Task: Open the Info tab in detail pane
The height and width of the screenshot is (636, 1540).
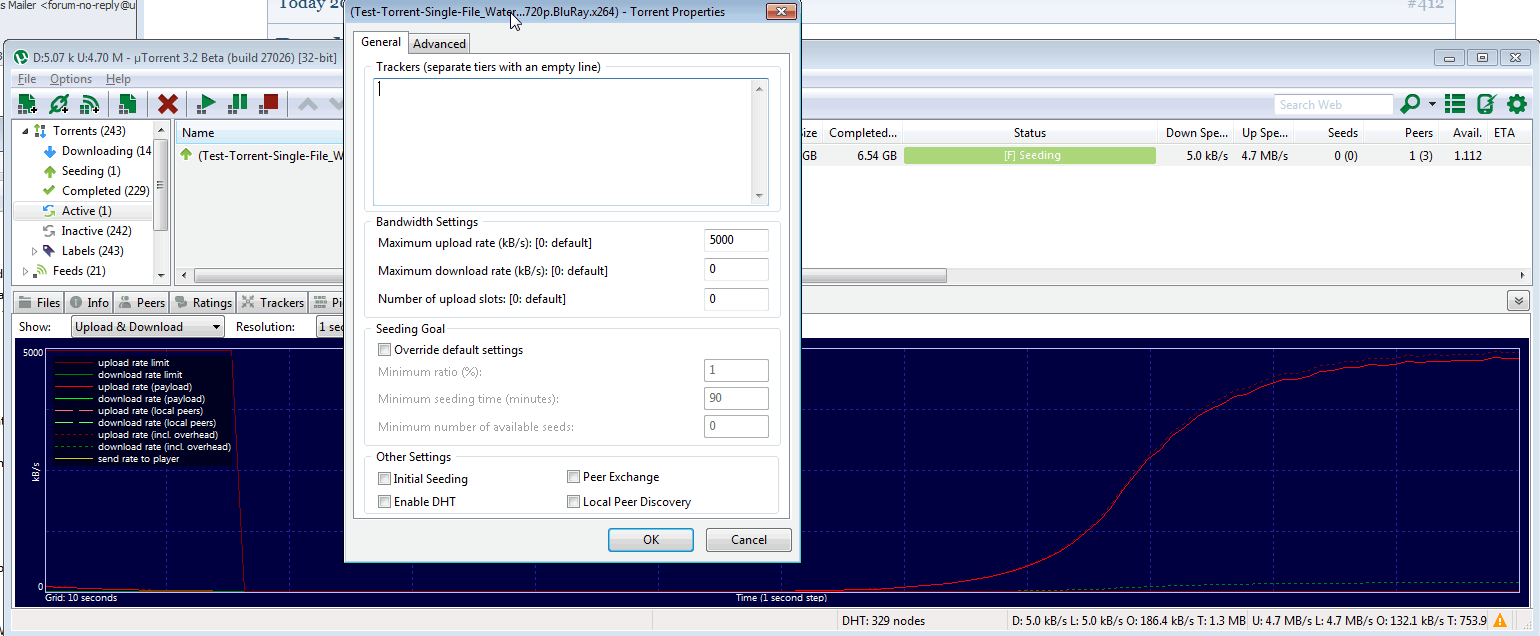Action: coord(89,302)
